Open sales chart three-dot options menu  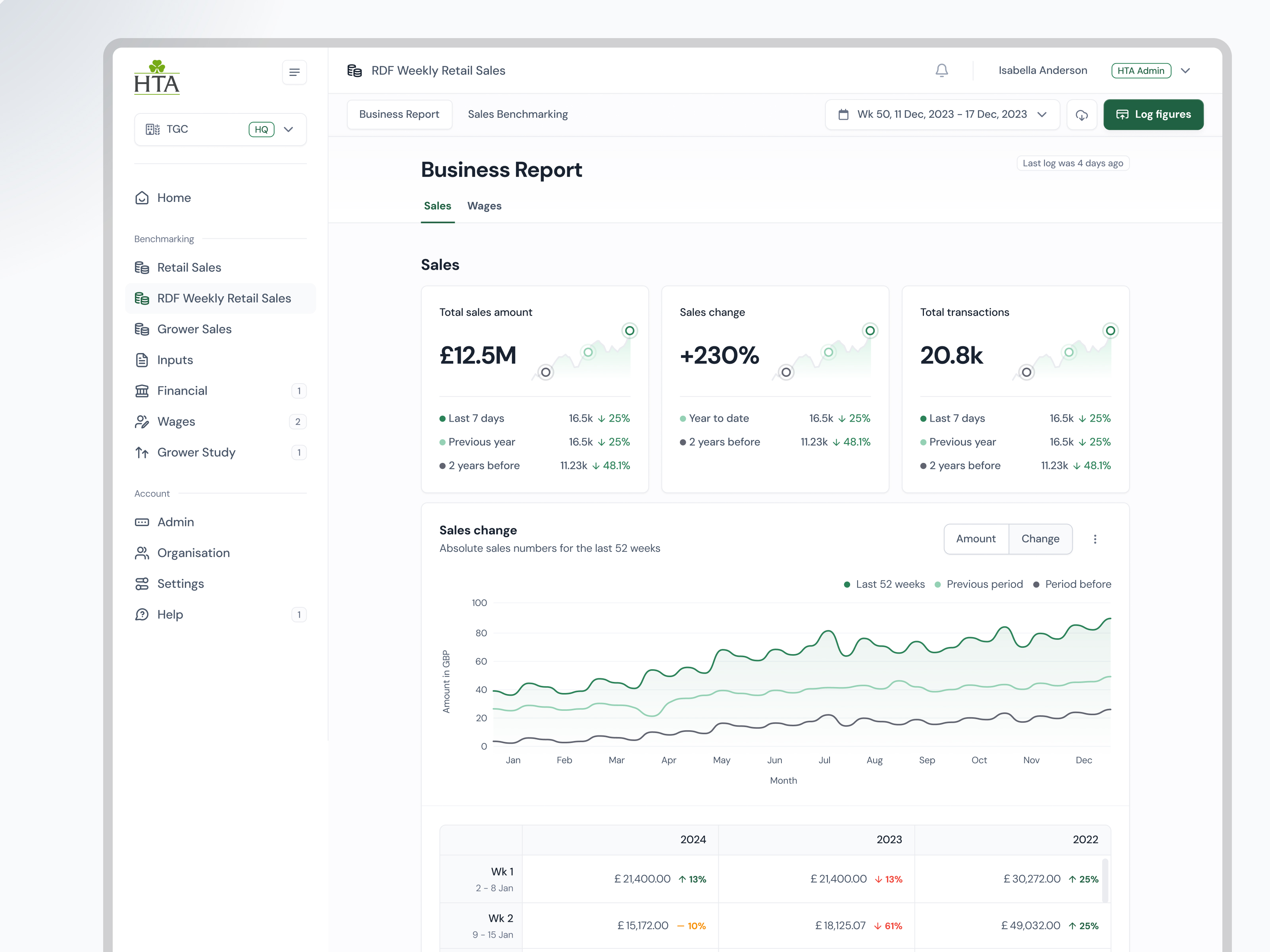pos(1095,539)
